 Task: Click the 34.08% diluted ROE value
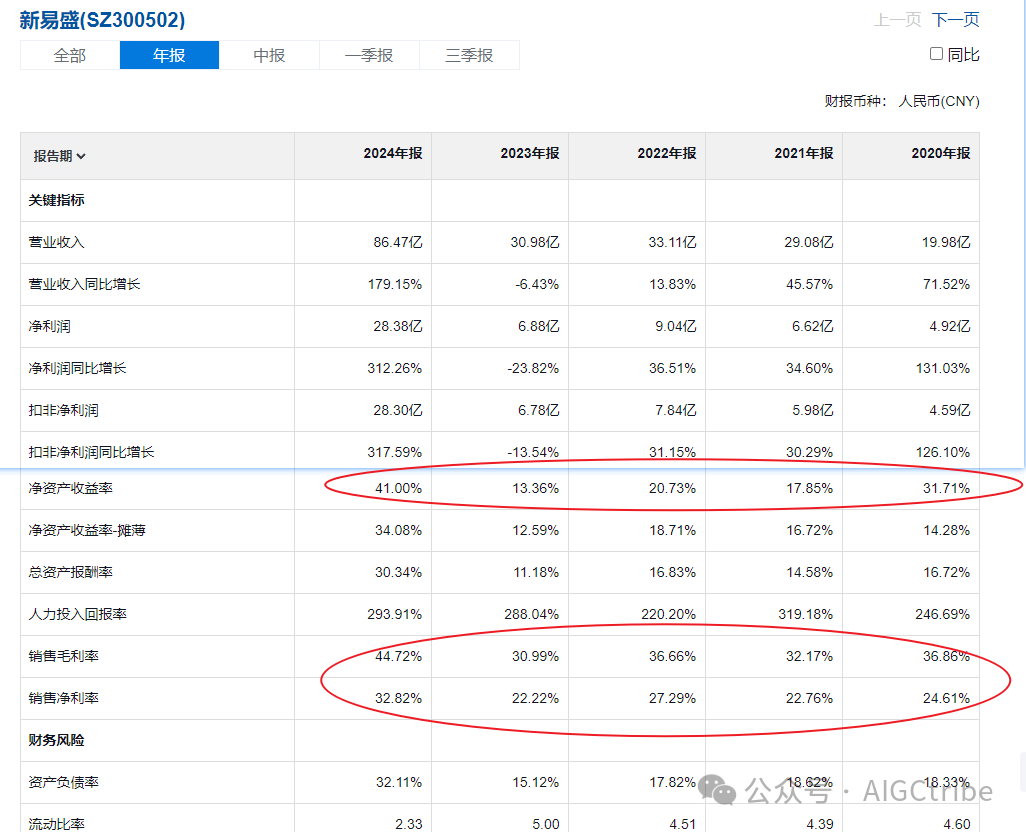tap(398, 530)
